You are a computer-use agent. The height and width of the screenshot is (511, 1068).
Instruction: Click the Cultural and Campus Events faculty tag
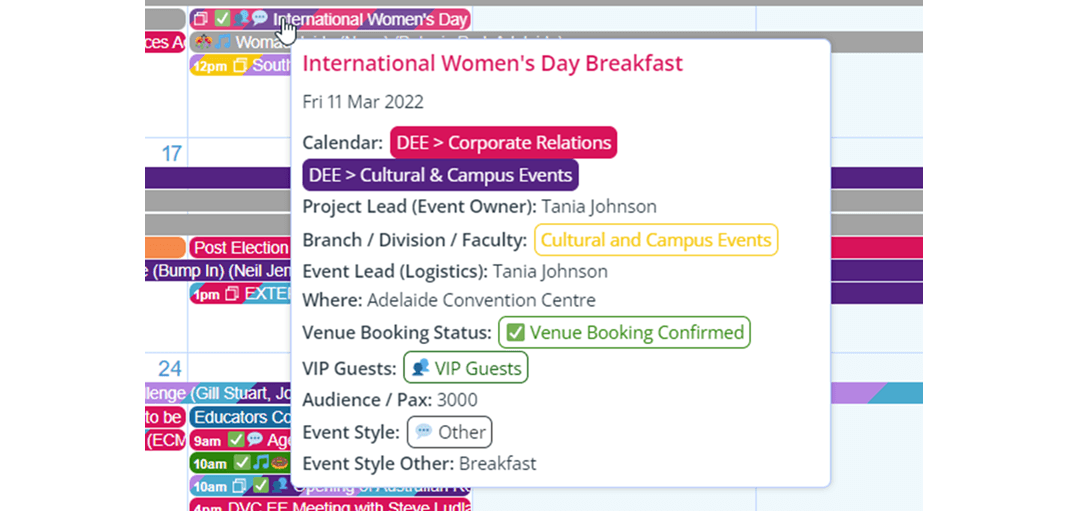click(x=655, y=240)
